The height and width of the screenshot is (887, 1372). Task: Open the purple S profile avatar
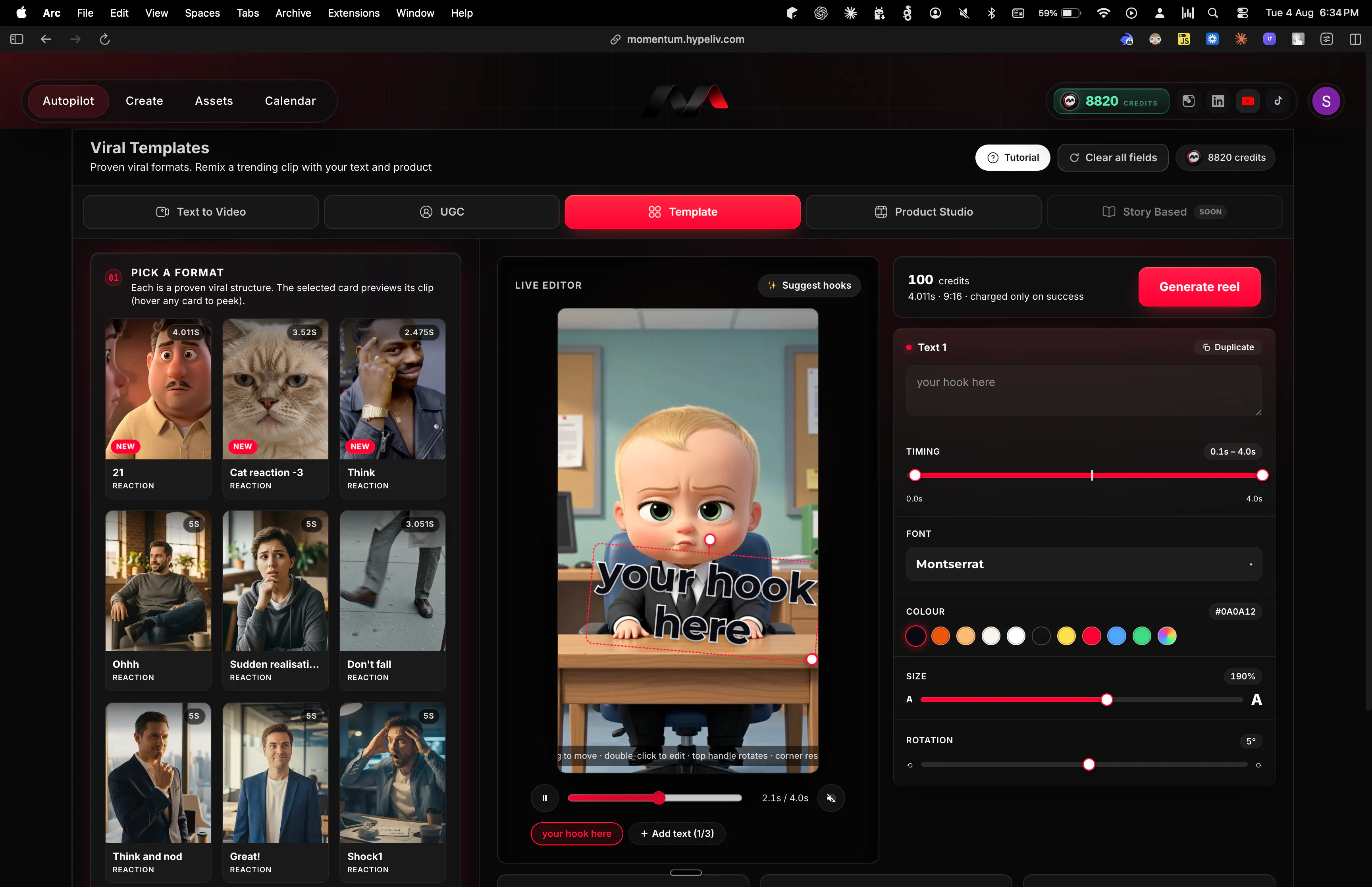[x=1326, y=101]
